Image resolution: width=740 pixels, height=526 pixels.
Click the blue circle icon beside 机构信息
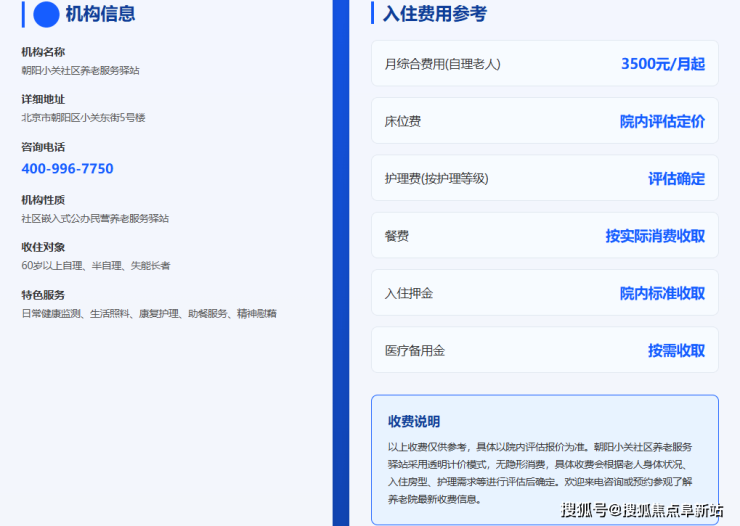coord(46,14)
